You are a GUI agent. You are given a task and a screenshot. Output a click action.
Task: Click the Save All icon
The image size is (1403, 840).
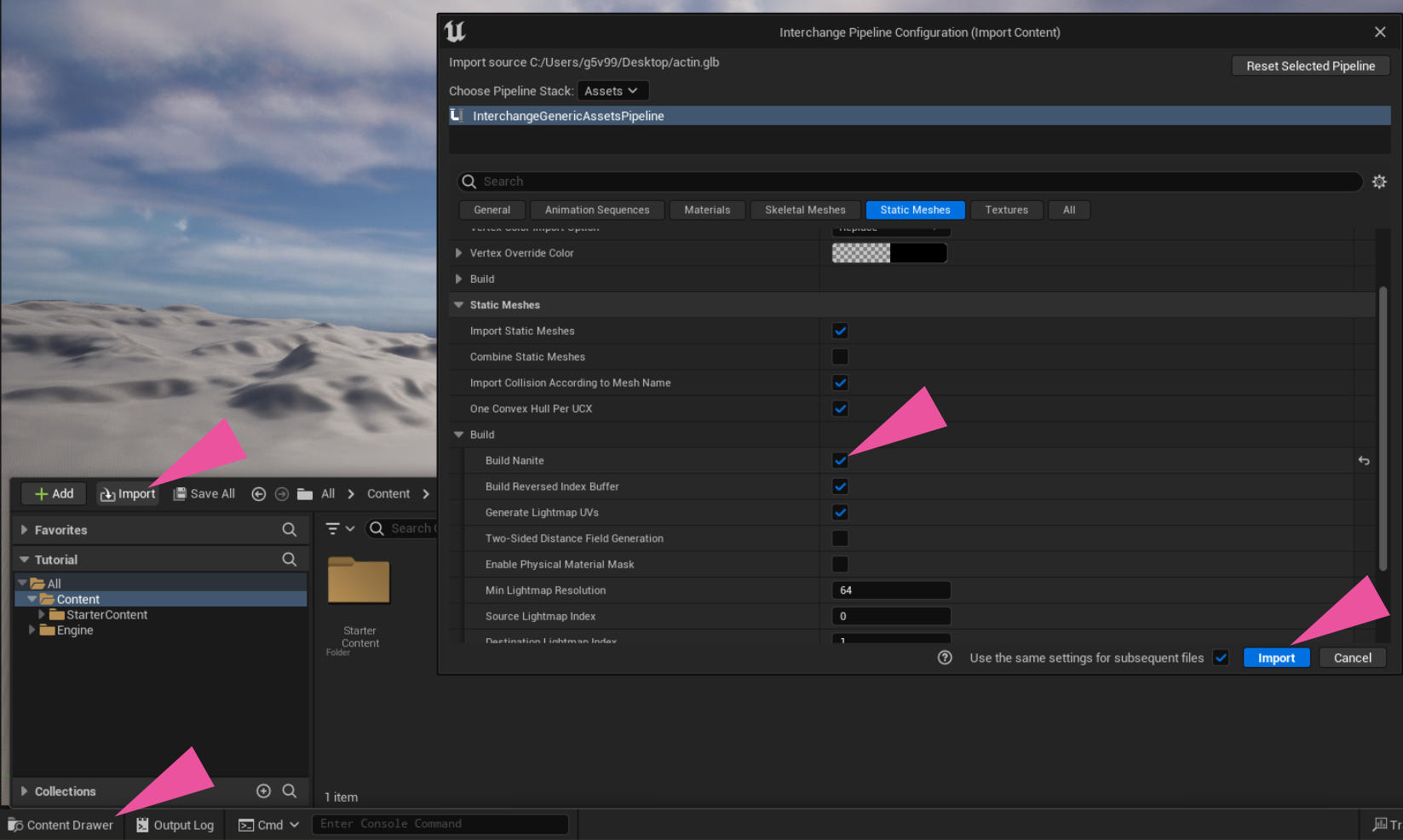(x=180, y=494)
